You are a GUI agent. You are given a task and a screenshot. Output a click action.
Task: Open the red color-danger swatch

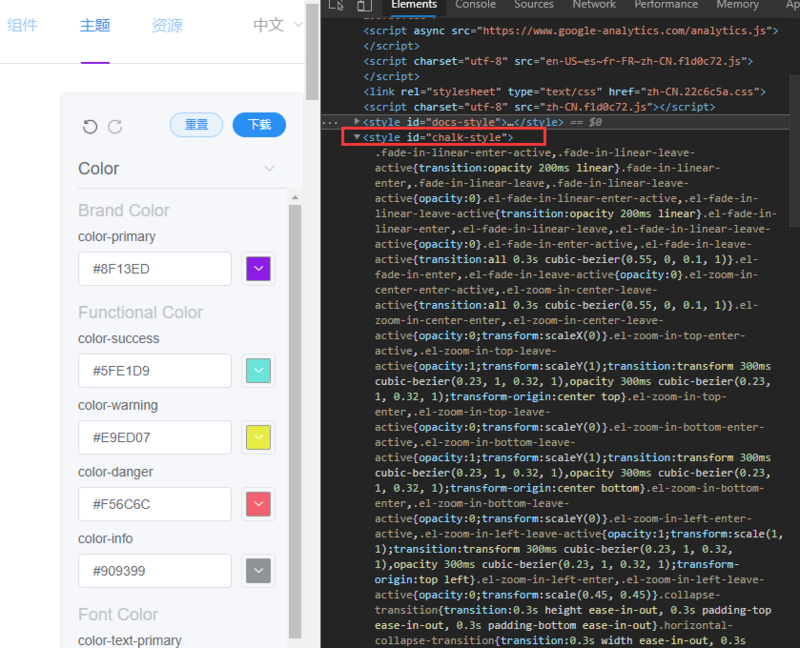click(x=259, y=504)
